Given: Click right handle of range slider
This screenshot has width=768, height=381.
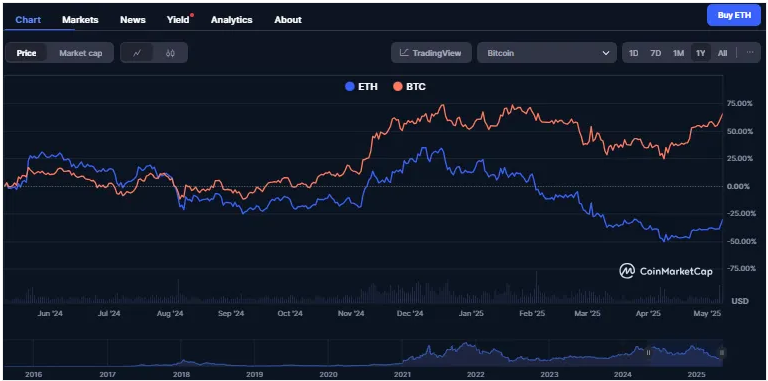Looking at the screenshot, I should point(722,353).
